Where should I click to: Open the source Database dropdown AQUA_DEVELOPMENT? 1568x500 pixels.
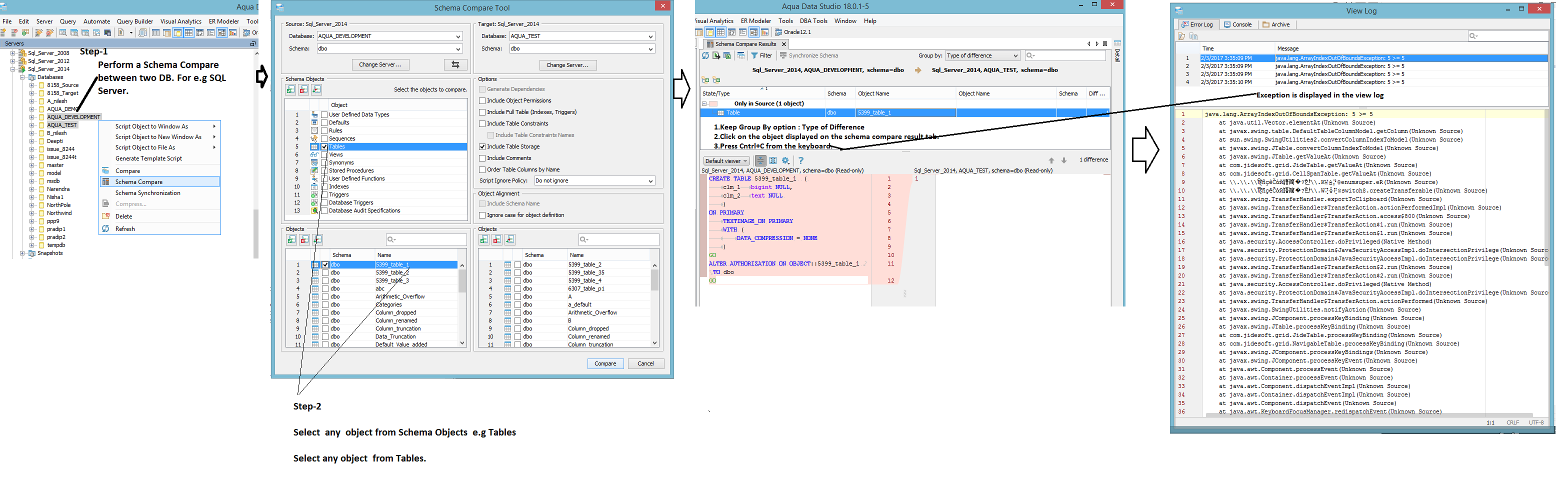point(389,36)
